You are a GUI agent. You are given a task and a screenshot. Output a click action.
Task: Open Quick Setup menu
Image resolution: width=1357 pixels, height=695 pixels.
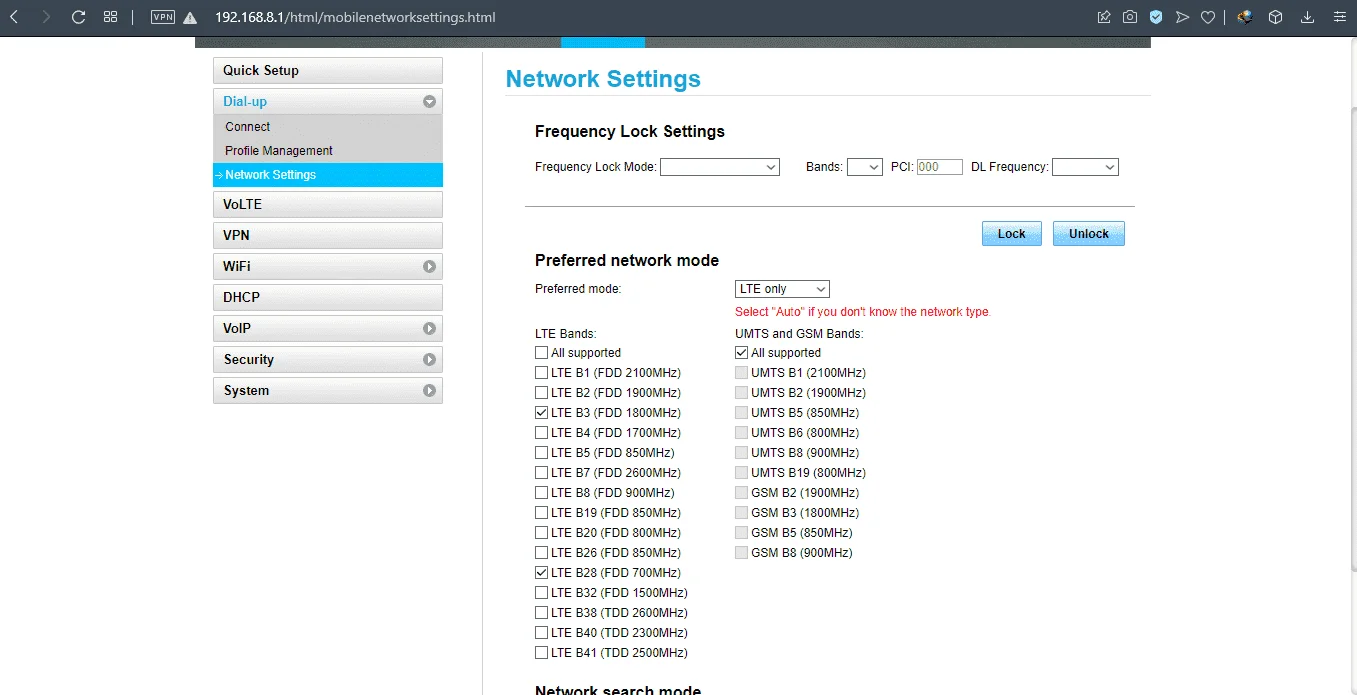point(328,71)
